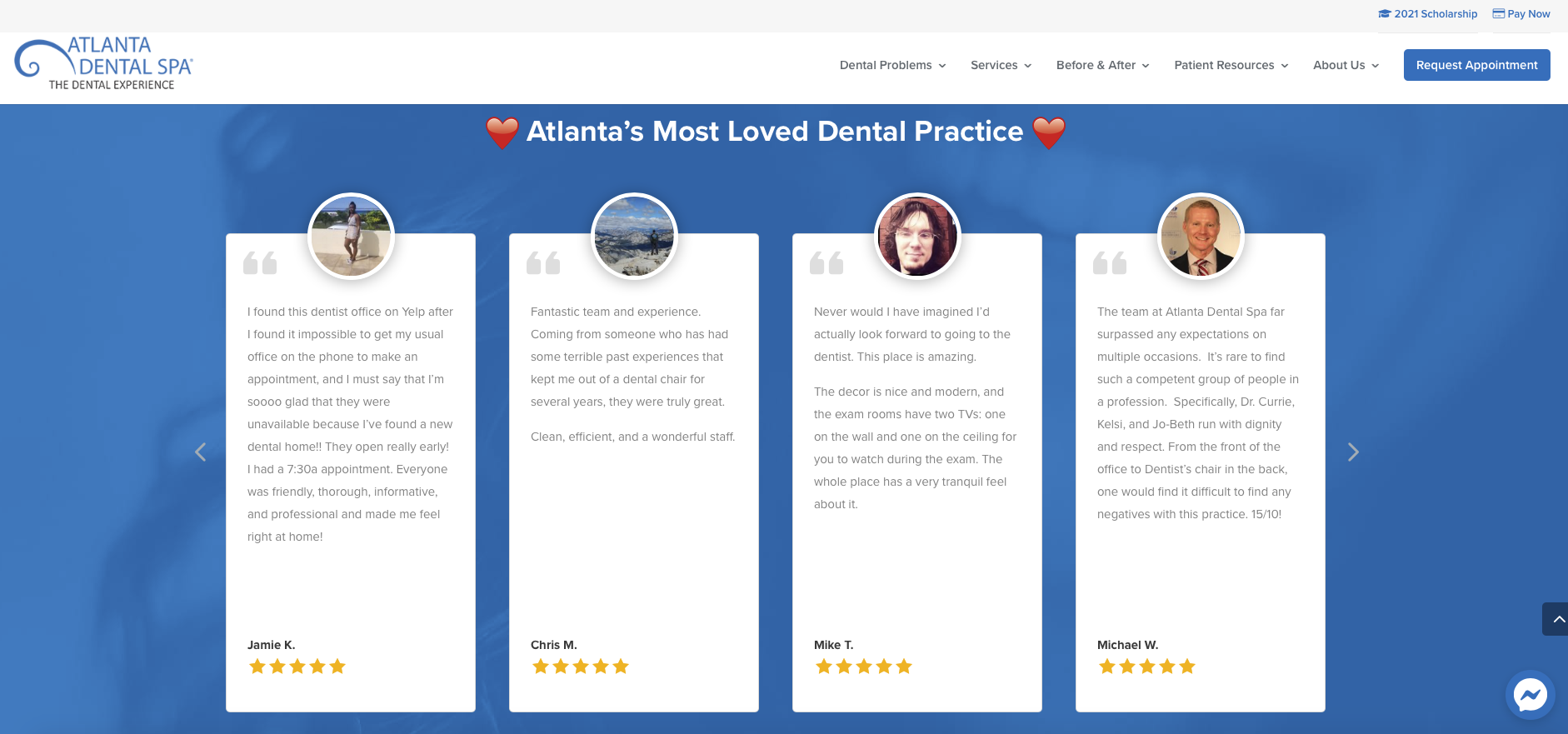This screenshot has height=734, width=1568.
Task: Expand the Before & After dropdown chevron
Action: click(1146, 66)
